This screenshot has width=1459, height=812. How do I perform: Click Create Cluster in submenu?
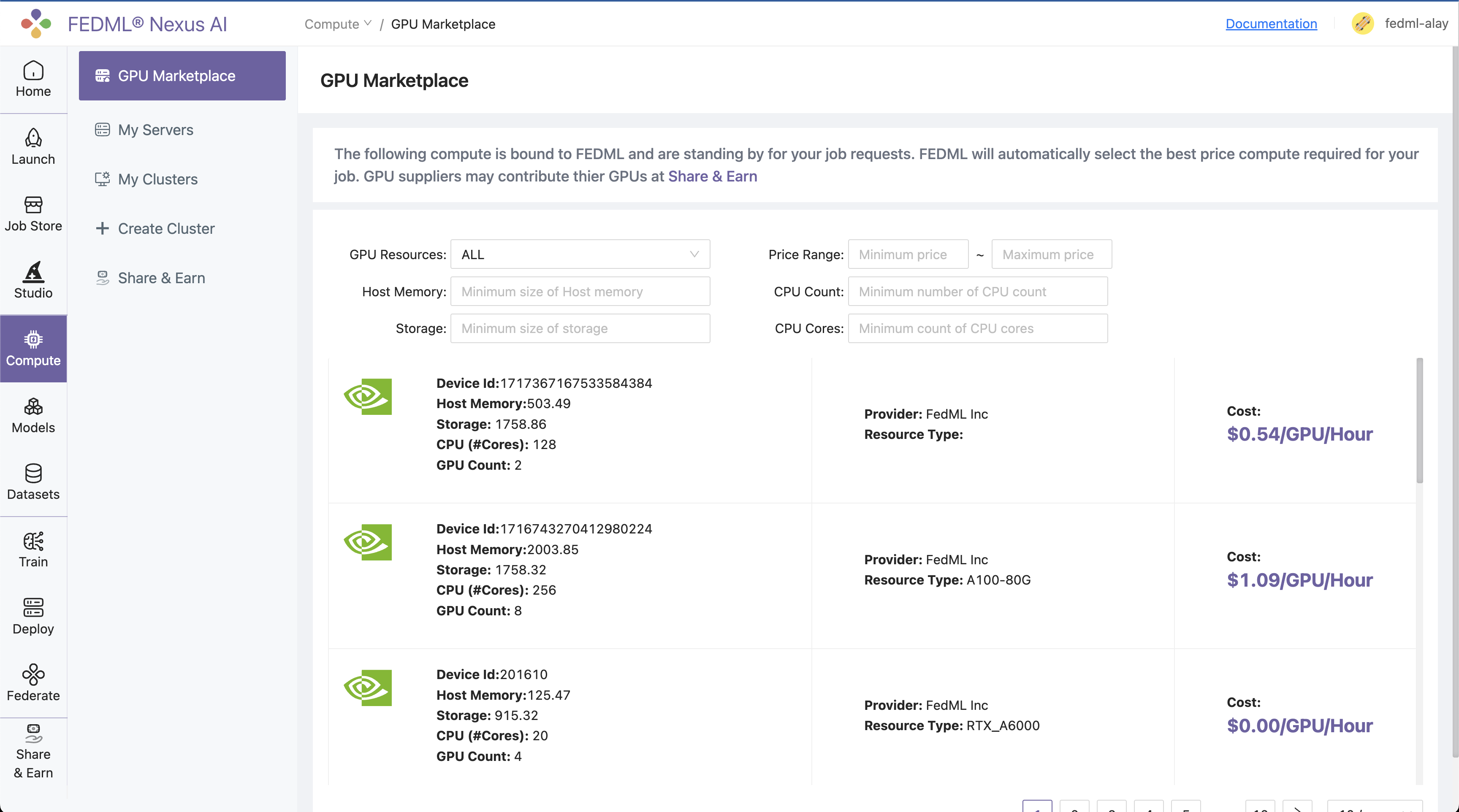166,228
